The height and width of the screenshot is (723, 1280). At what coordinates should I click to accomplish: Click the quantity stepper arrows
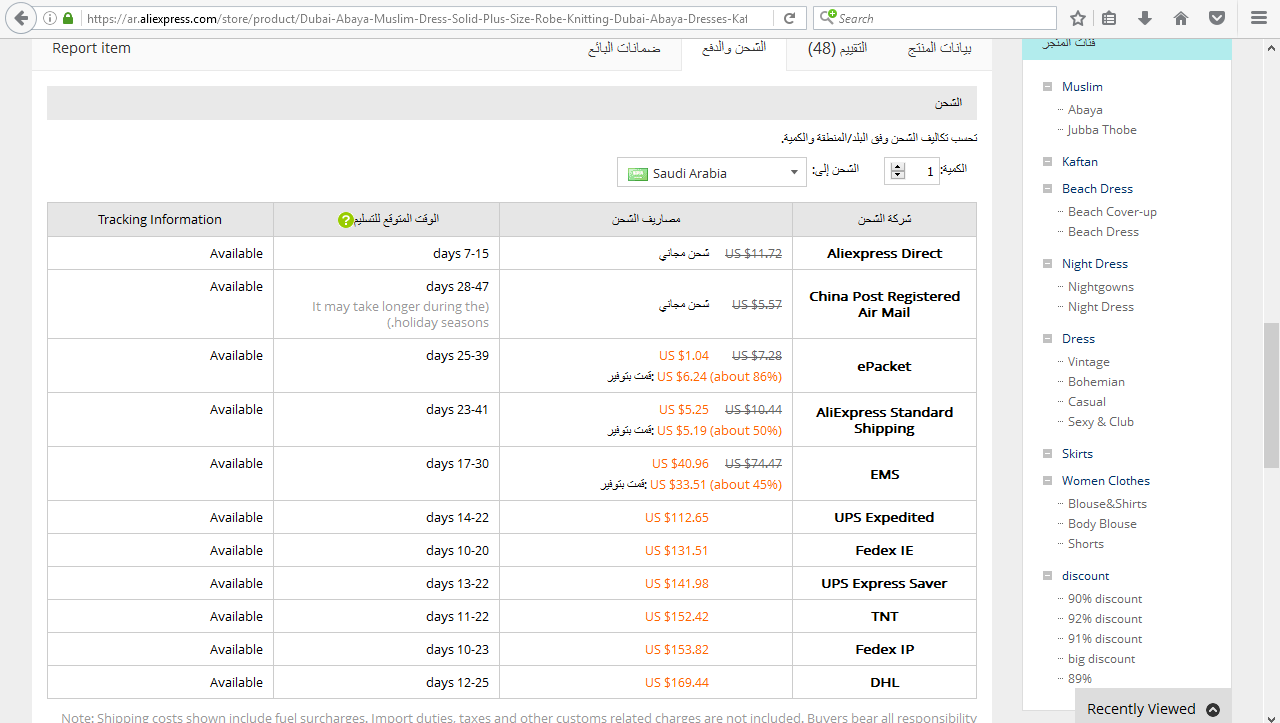point(897,172)
